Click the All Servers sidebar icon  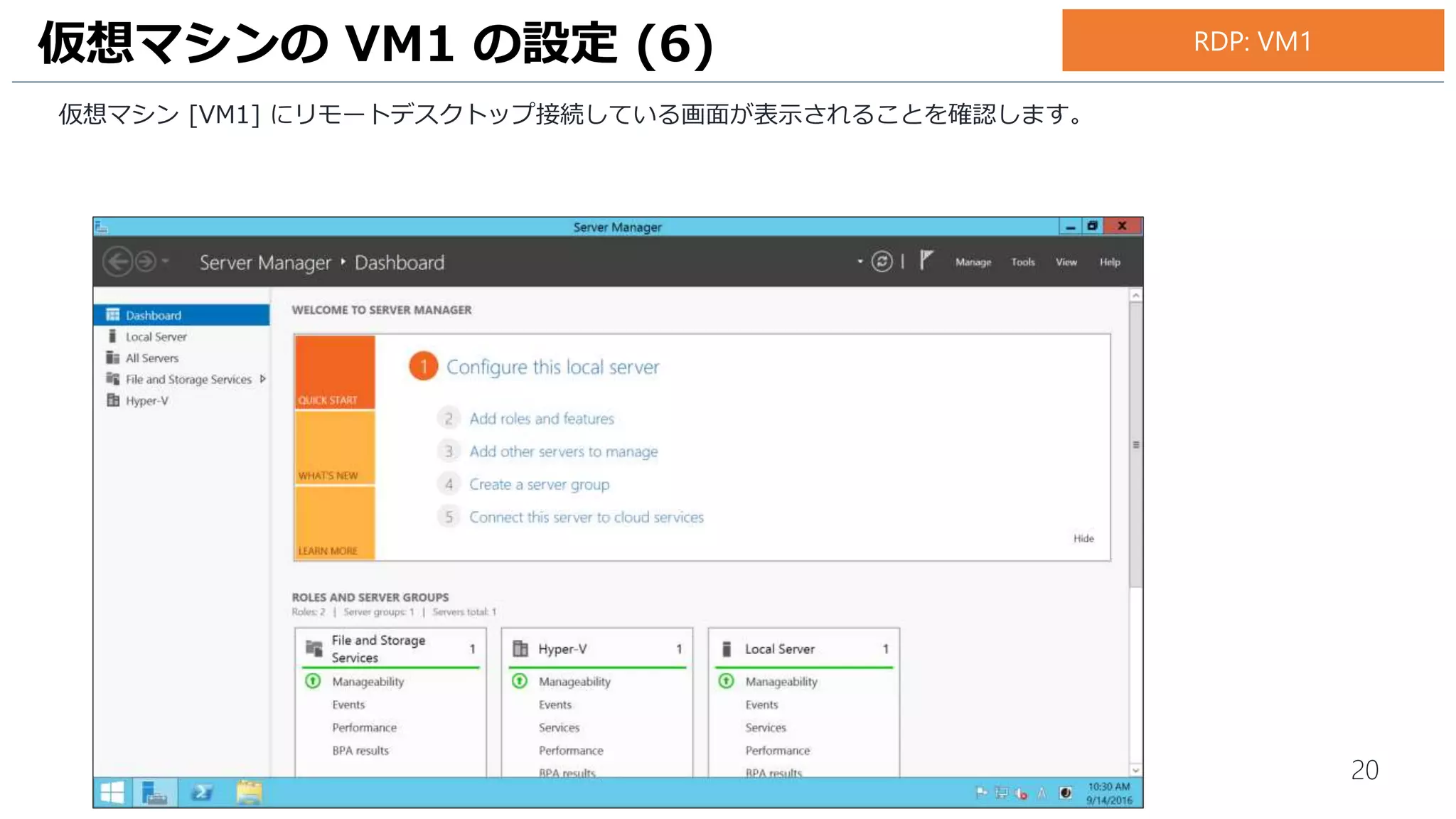click(x=112, y=357)
